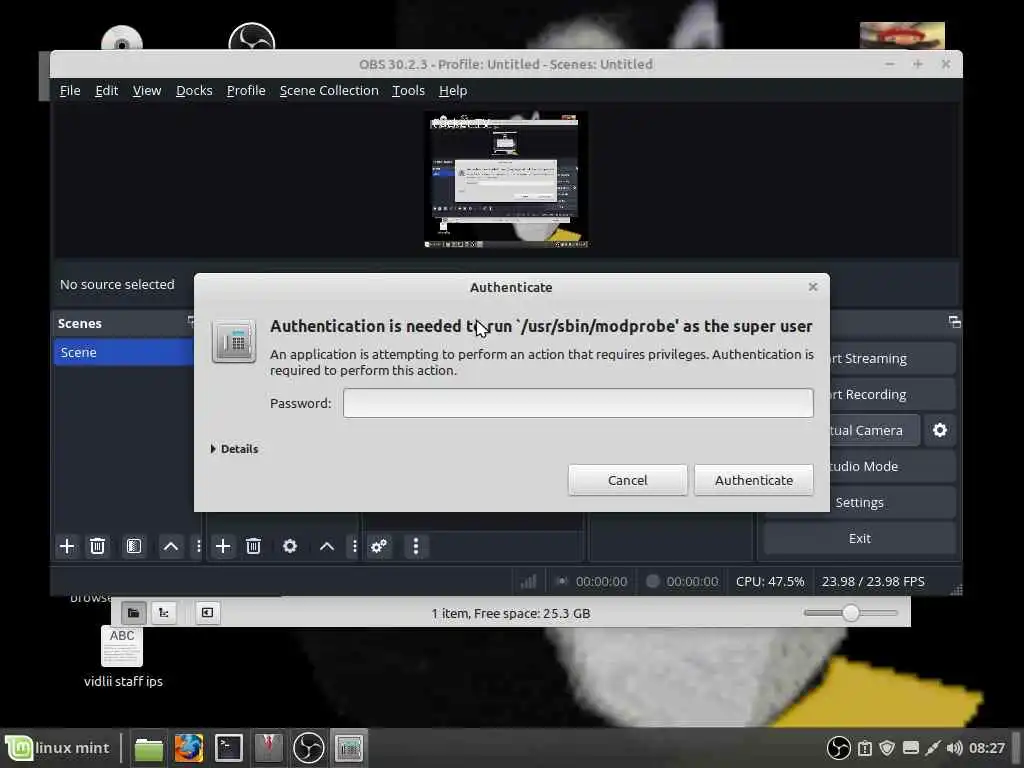Open Sources toolbar three-dot overflow menu
This screenshot has height=768, width=1024.
click(x=355, y=546)
